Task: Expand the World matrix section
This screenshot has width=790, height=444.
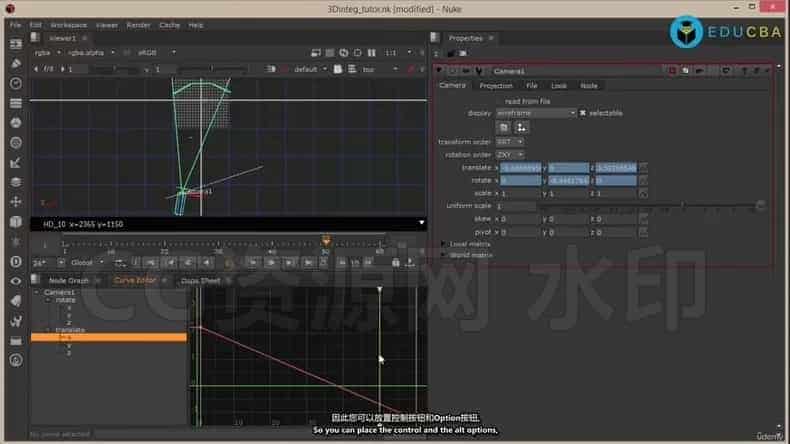Action: click(x=444, y=256)
